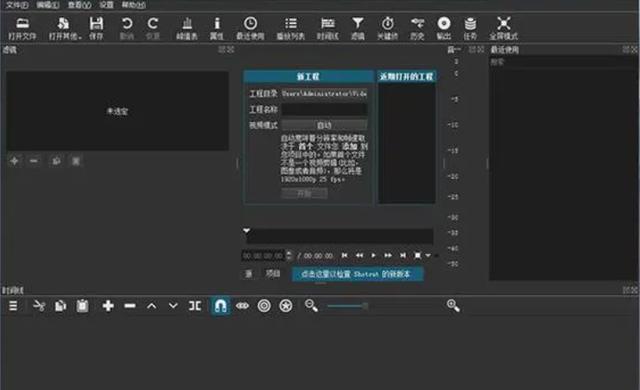The width and height of the screenshot is (640, 390).
Task: Click the Export disc icon in the toolbar
Action: click(444, 28)
